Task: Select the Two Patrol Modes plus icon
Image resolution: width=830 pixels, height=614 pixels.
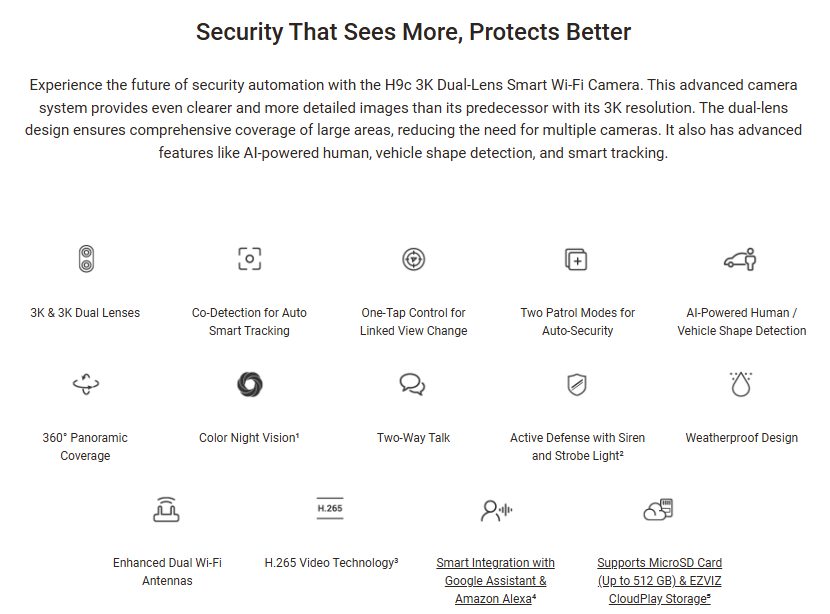Action: (576, 259)
